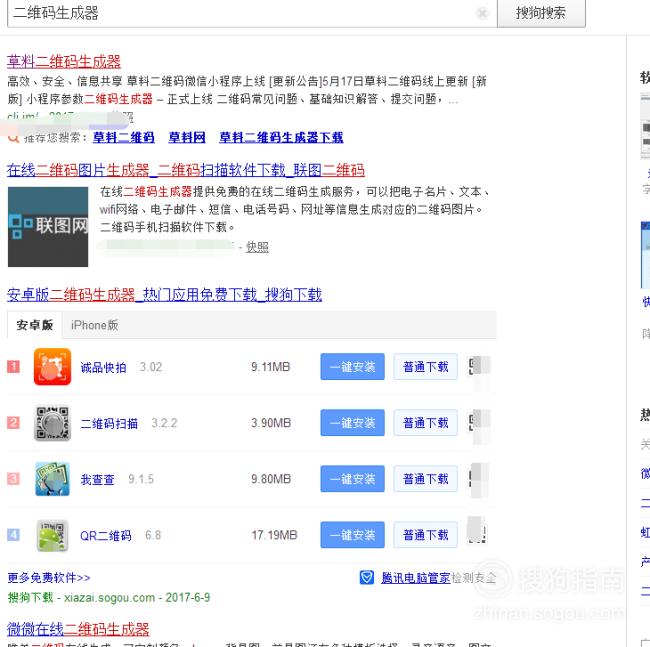The image size is (650, 647).
Task: Click the 联图网 thumbnail image
Action: pyautogui.click(x=48, y=227)
